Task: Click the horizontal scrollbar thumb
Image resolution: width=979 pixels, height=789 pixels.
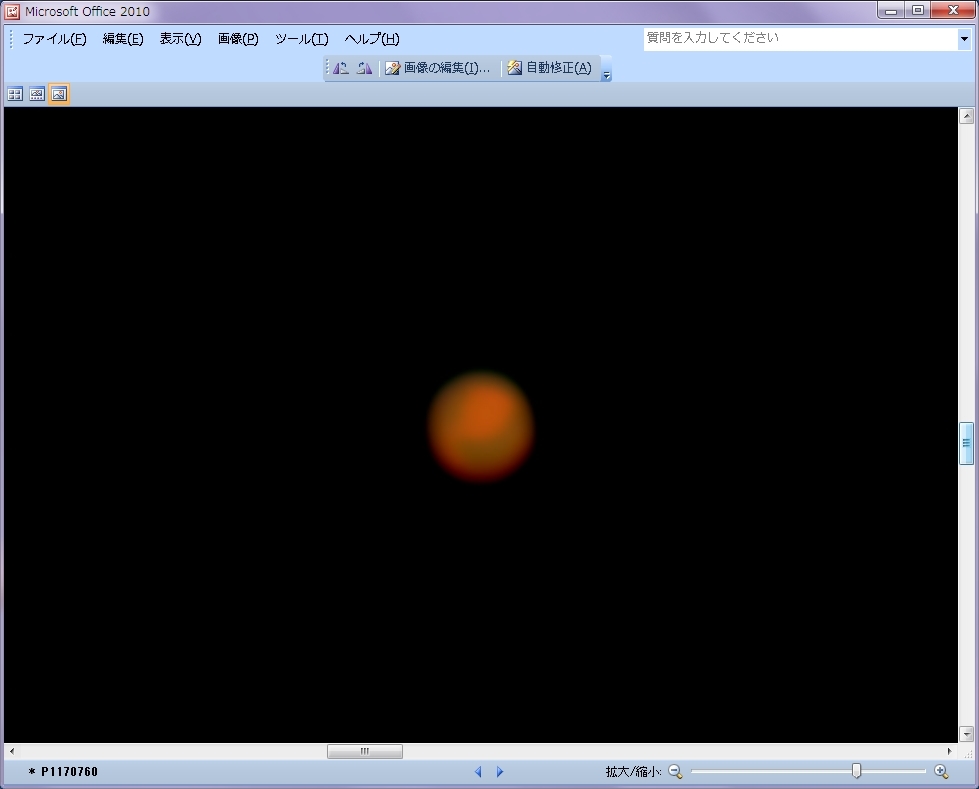Action: pos(365,752)
